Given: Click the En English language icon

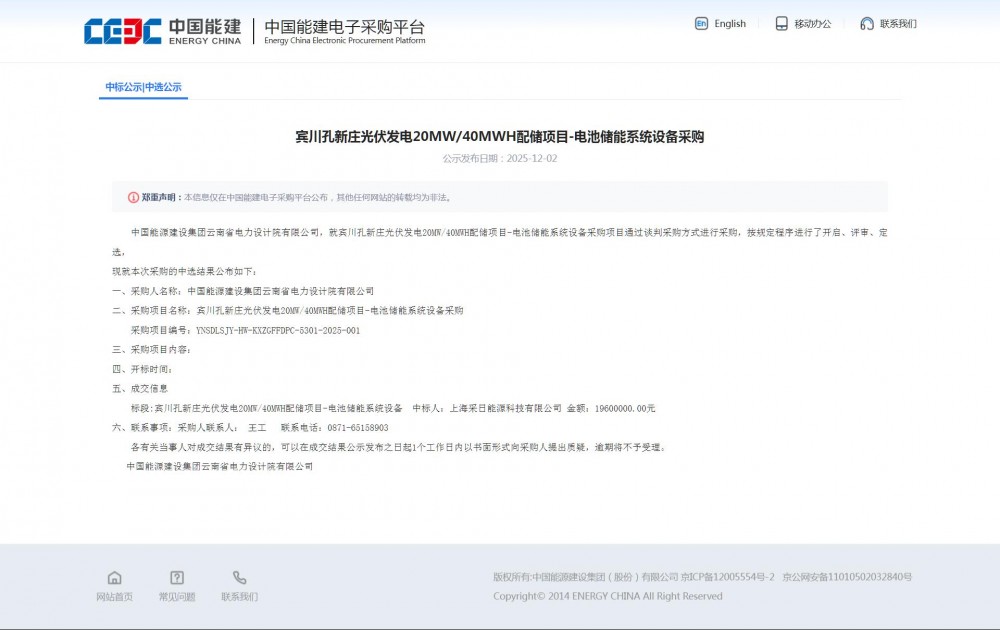Looking at the screenshot, I should point(703,23).
